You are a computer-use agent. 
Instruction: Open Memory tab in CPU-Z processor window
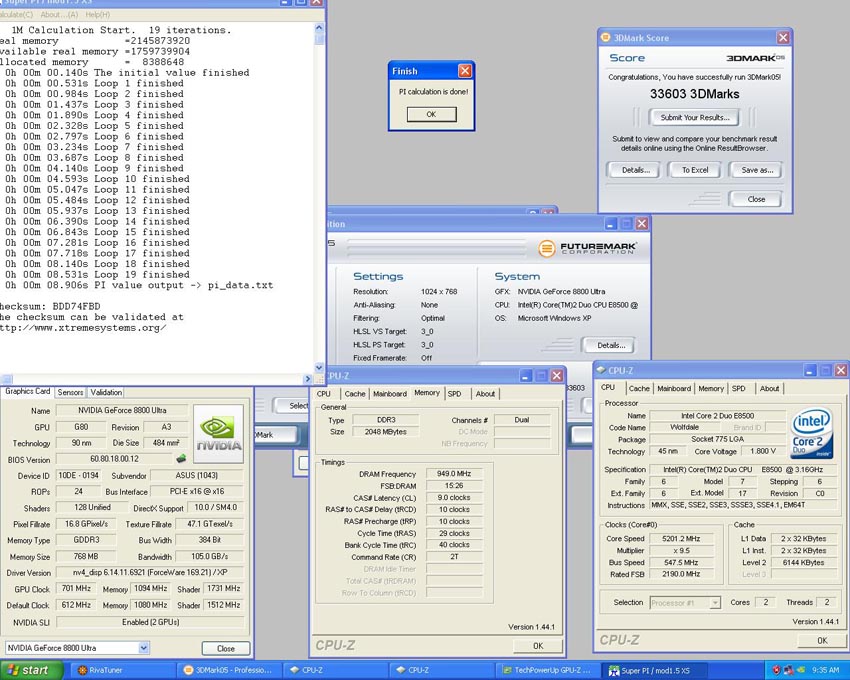pyautogui.click(x=711, y=388)
